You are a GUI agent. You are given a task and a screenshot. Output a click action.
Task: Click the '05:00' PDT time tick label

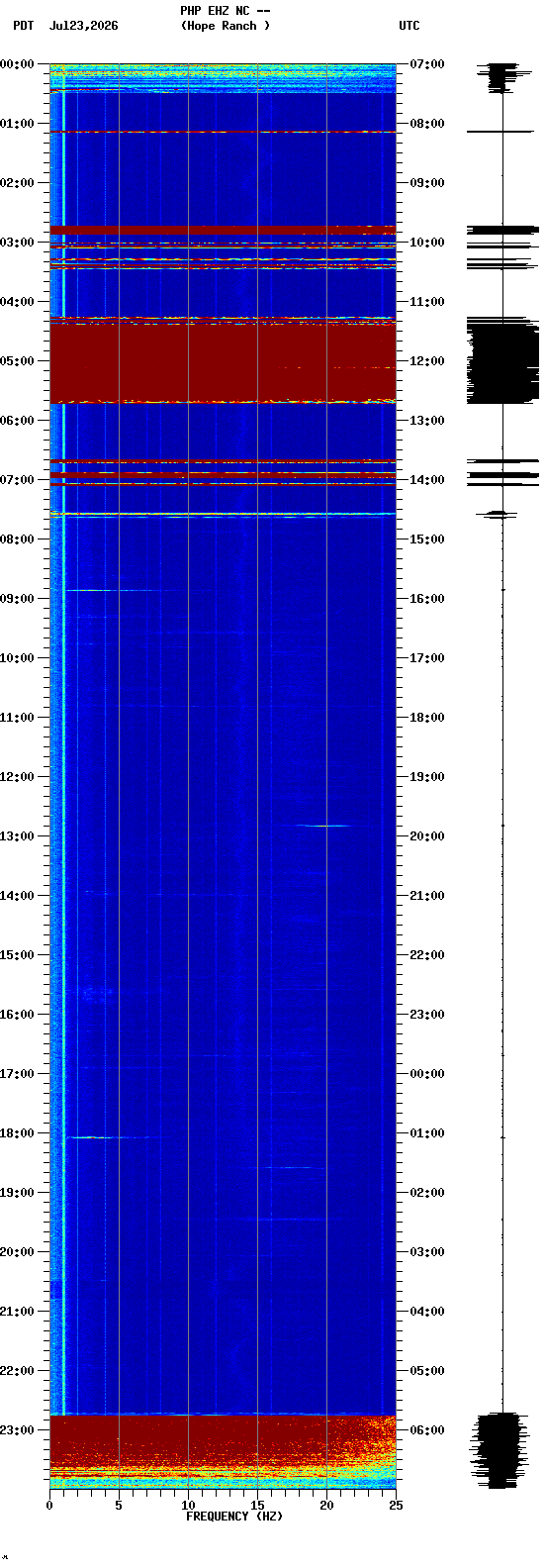(x=17, y=361)
